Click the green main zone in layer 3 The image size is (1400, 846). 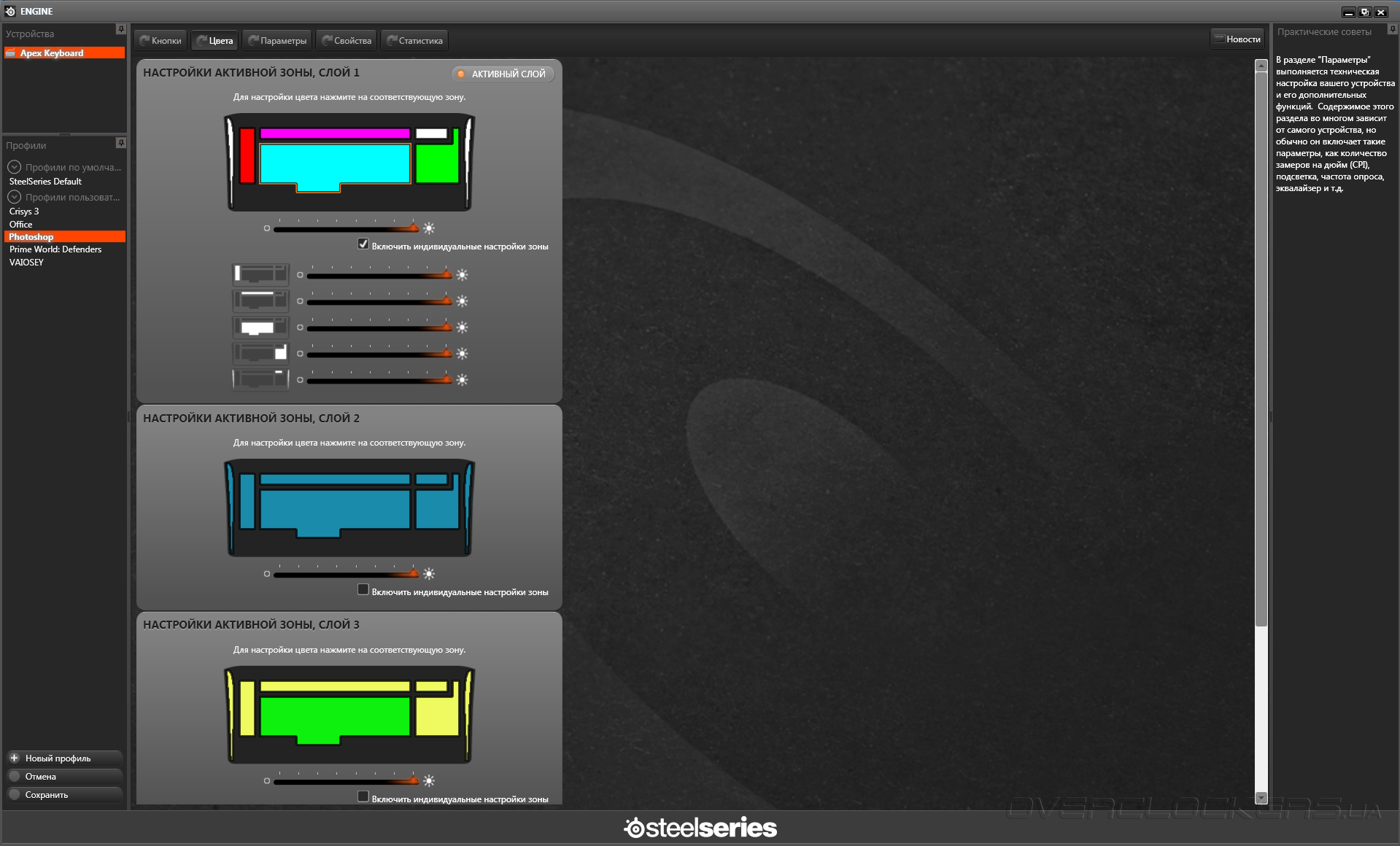click(x=335, y=718)
